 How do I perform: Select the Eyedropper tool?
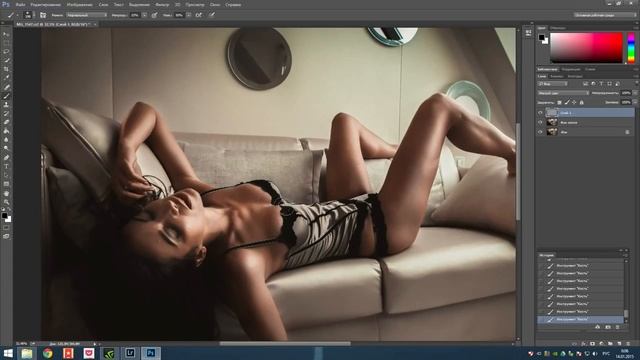point(6,78)
